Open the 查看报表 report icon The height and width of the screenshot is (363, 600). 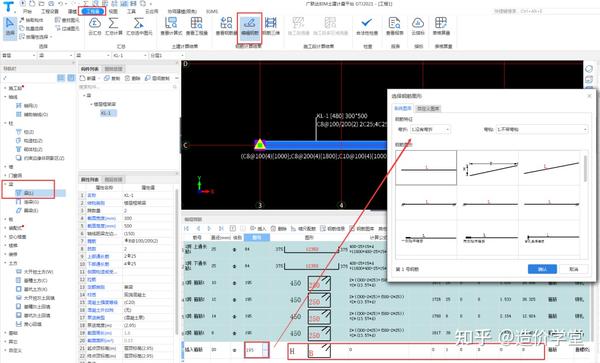point(395,26)
